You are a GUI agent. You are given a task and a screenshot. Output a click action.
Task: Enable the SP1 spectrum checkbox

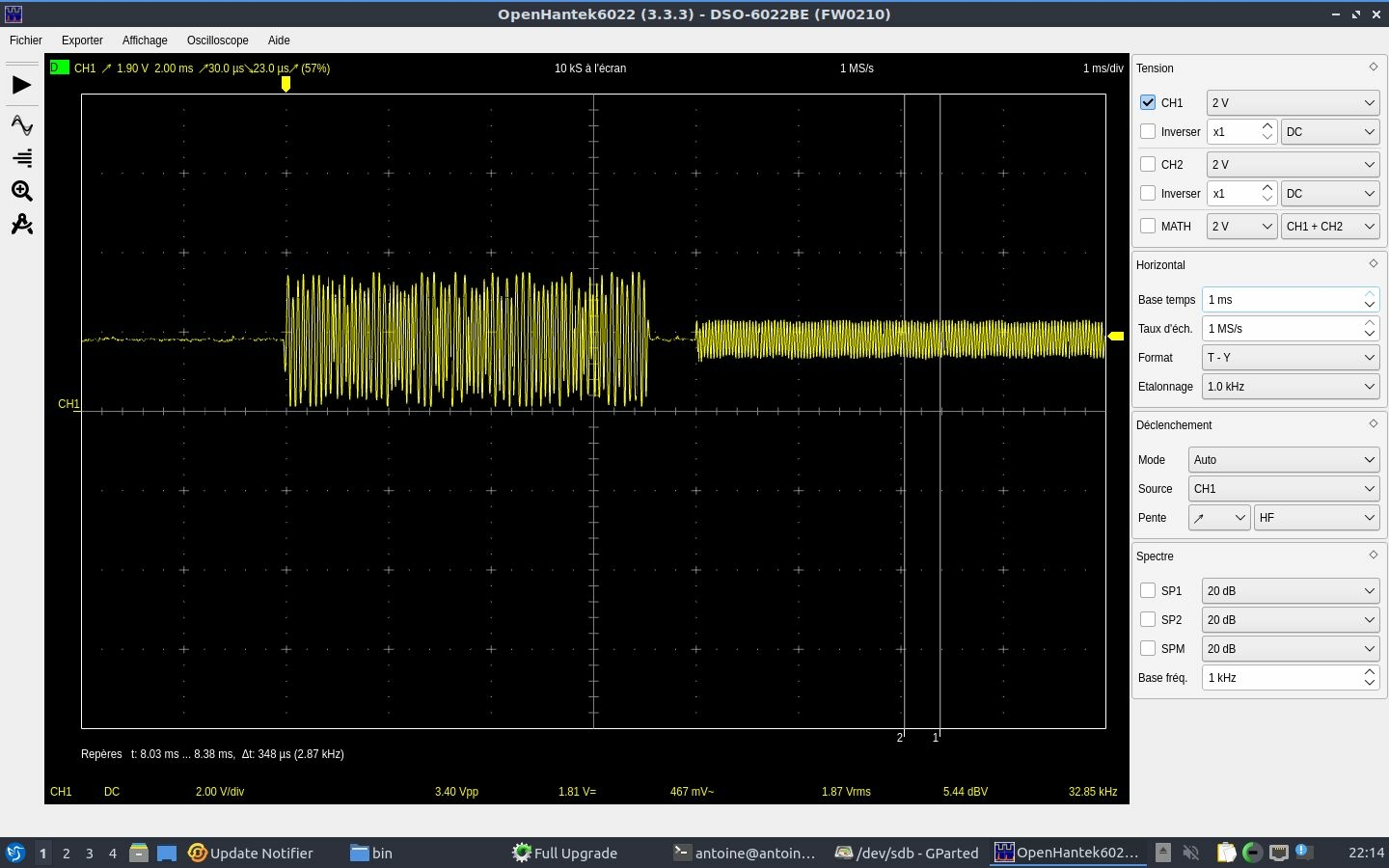1148,590
